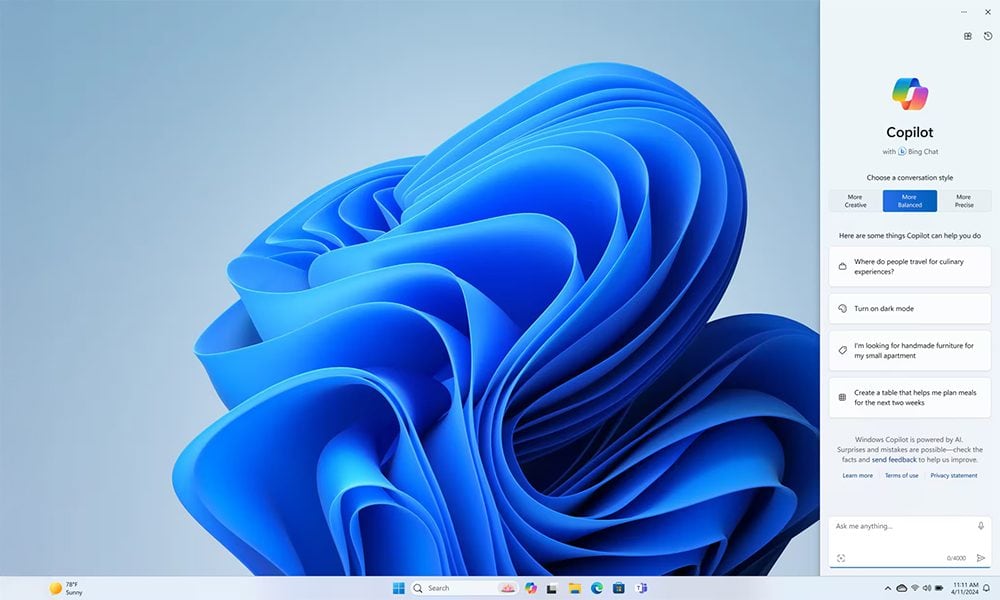Open Copilot from the taskbar icon

point(531,588)
